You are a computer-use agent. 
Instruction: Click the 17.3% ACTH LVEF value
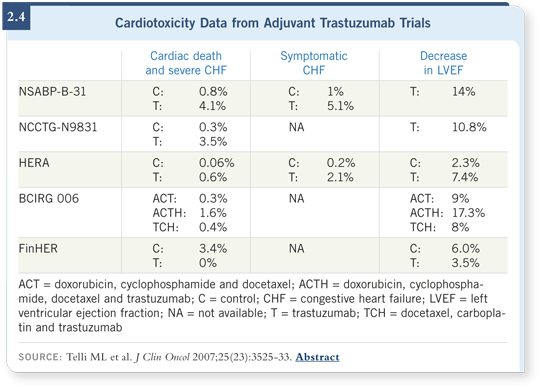point(468,213)
